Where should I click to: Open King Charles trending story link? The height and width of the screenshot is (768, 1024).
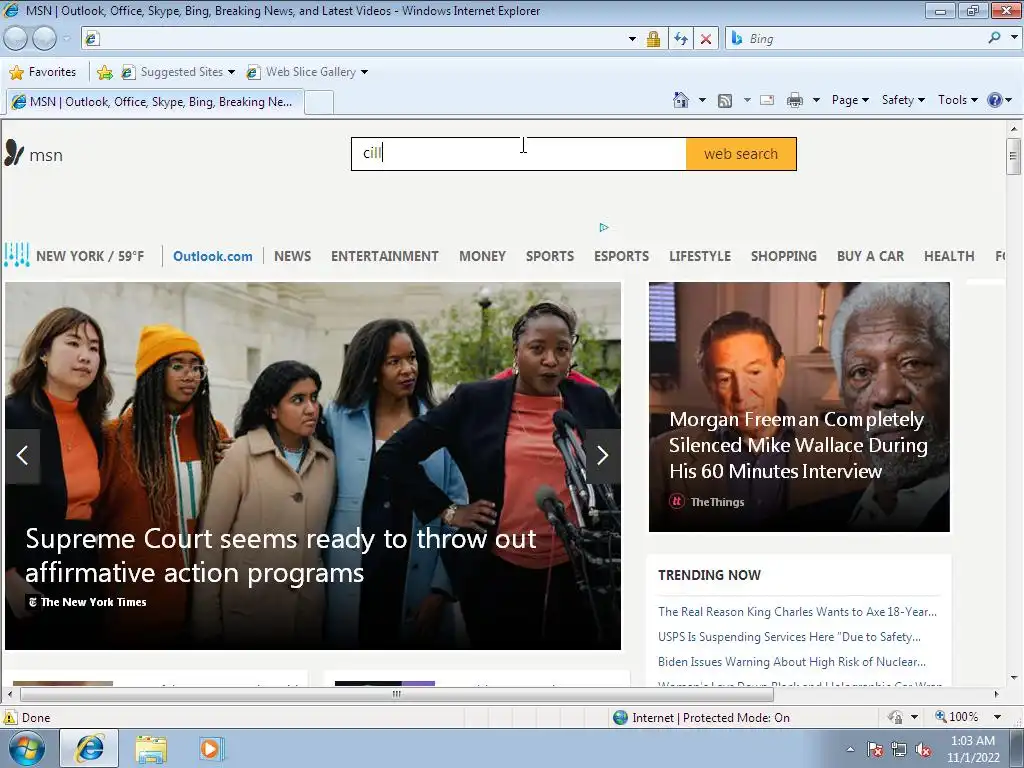click(x=797, y=611)
